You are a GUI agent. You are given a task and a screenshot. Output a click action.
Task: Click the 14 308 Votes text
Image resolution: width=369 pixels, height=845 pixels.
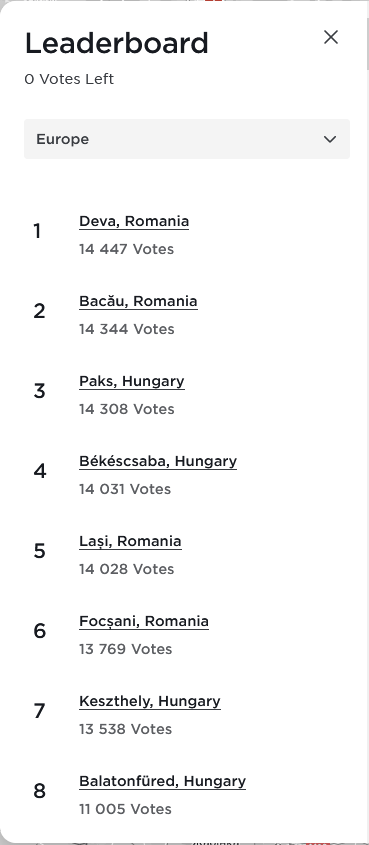click(x=127, y=410)
